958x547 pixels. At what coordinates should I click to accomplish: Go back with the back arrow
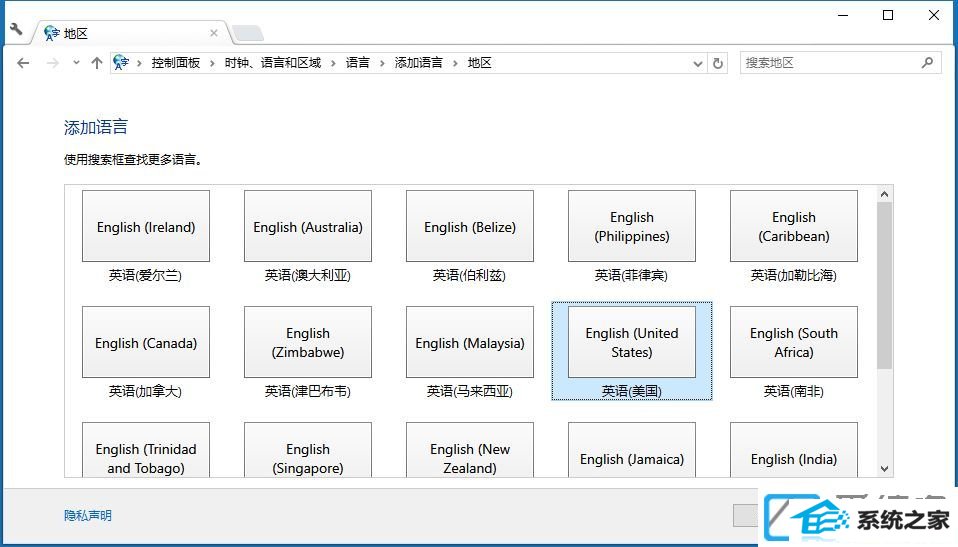(23, 63)
